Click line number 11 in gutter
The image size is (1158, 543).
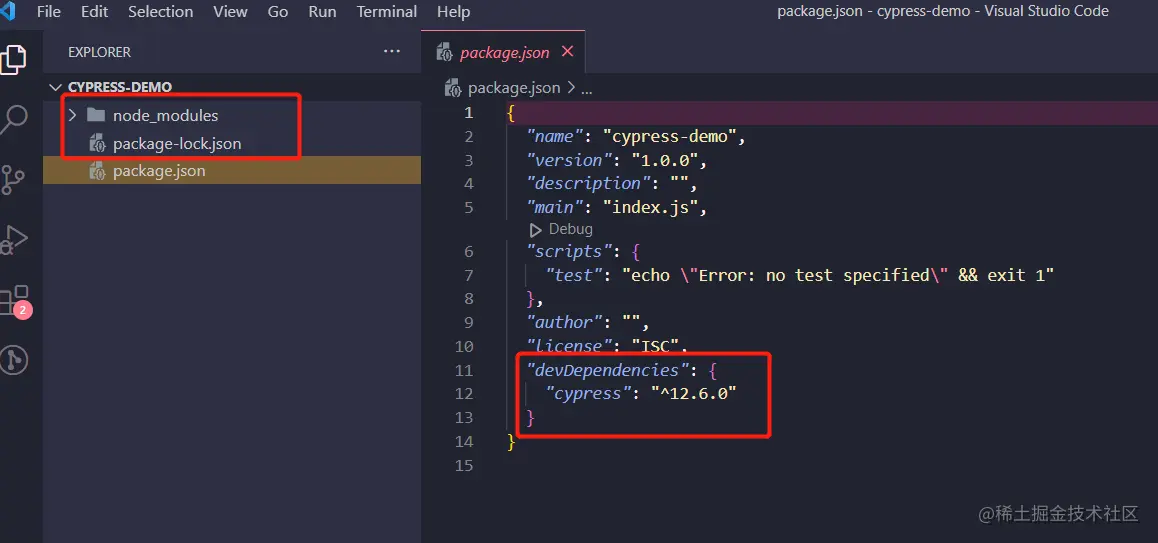[x=465, y=369]
